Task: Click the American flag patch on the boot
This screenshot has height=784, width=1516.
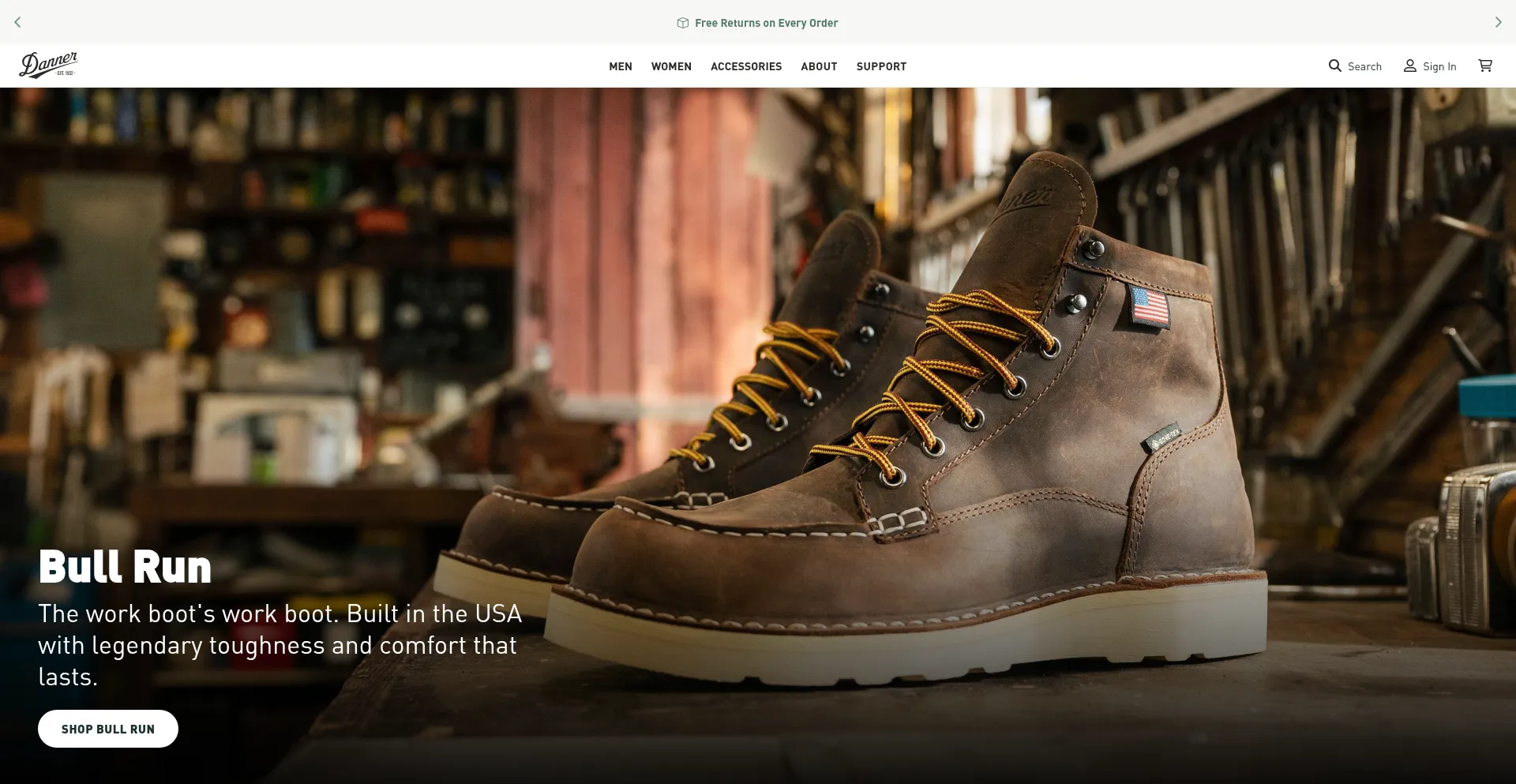Action: [1150, 307]
